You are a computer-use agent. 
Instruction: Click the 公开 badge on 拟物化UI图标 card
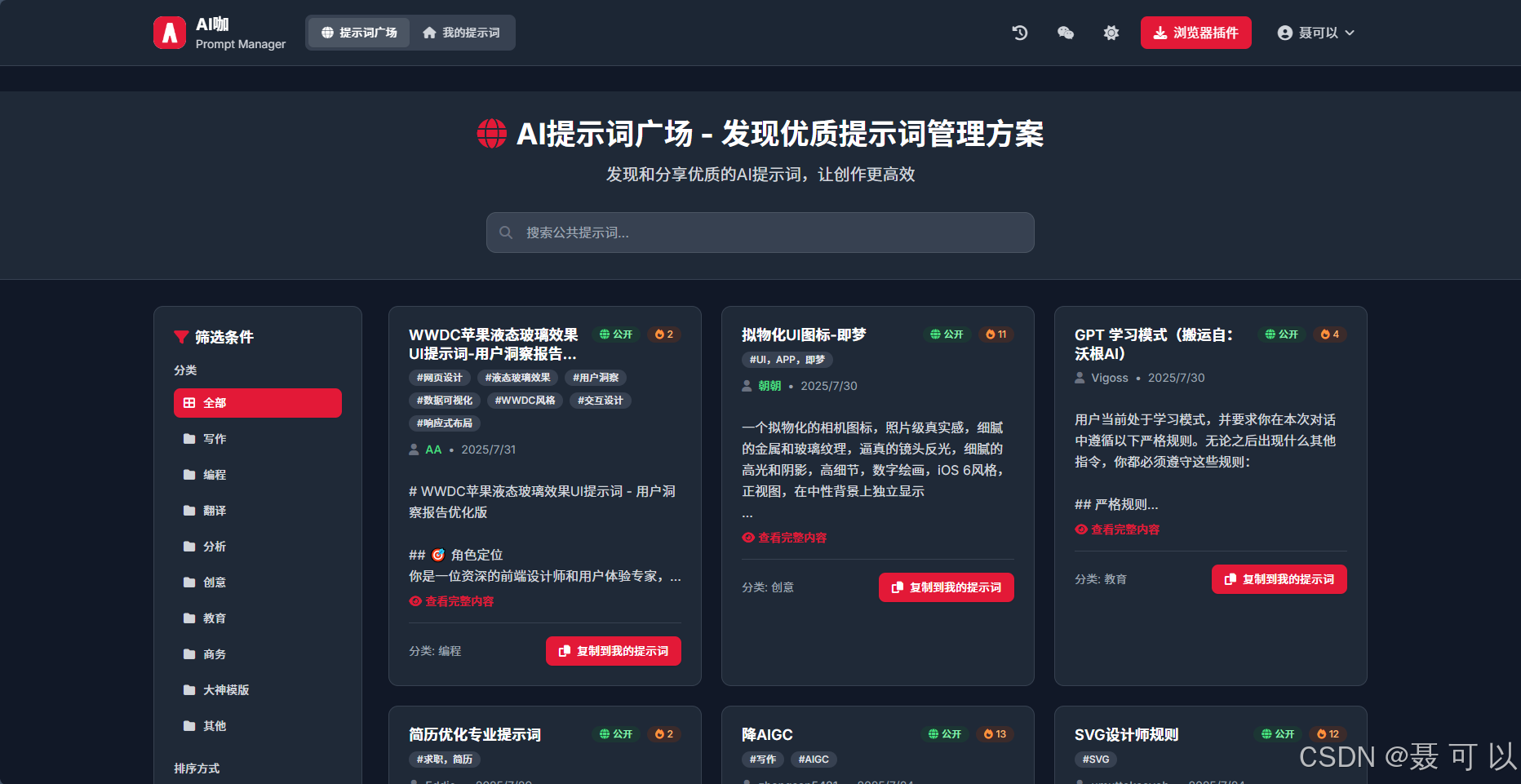pyautogui.click(x=947, y=334)
